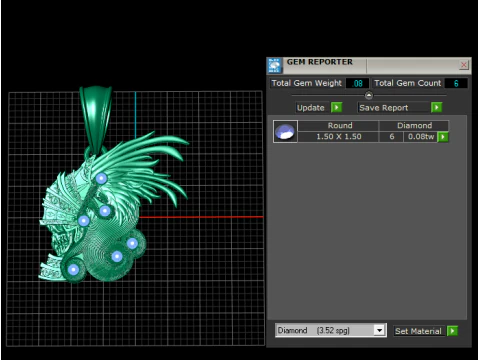Click the green arrow beside Save Report
Image resolution: width=480 pixels, height=360 pixels.
pos(436,107)
